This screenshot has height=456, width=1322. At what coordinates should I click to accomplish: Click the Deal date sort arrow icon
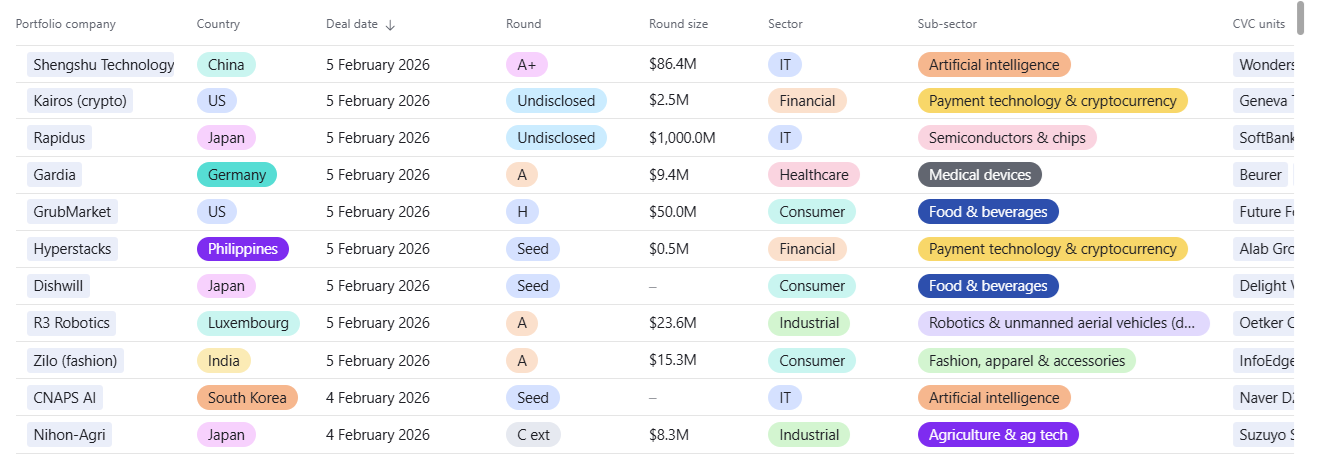(390, 25)
